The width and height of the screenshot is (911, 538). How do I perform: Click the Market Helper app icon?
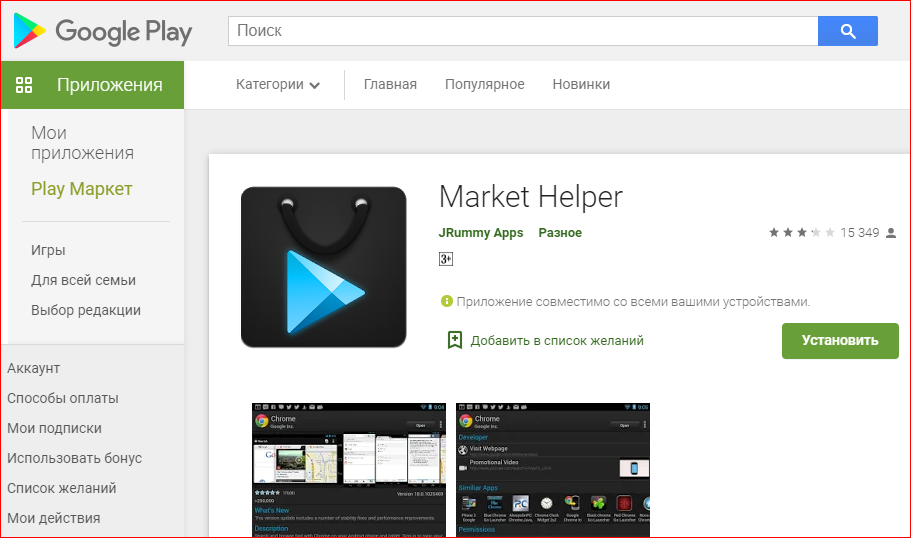(324, 267)
